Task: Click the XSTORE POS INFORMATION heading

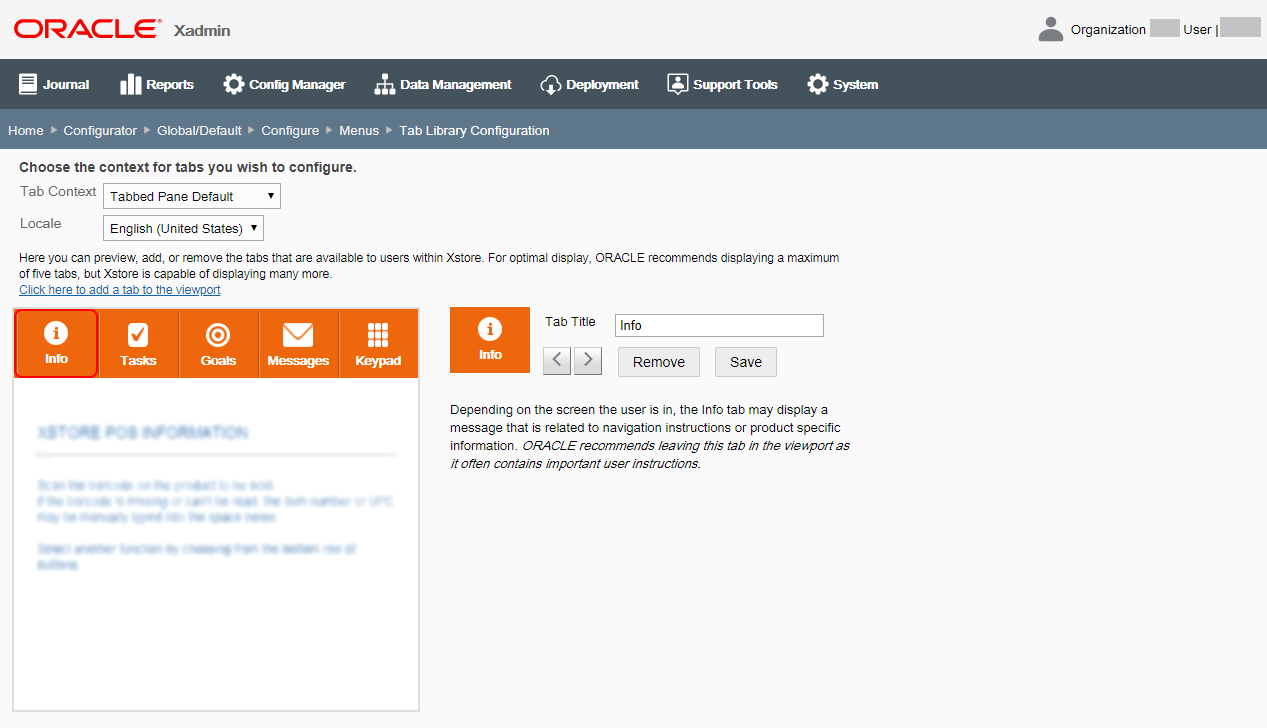Action: coord(142,433)
